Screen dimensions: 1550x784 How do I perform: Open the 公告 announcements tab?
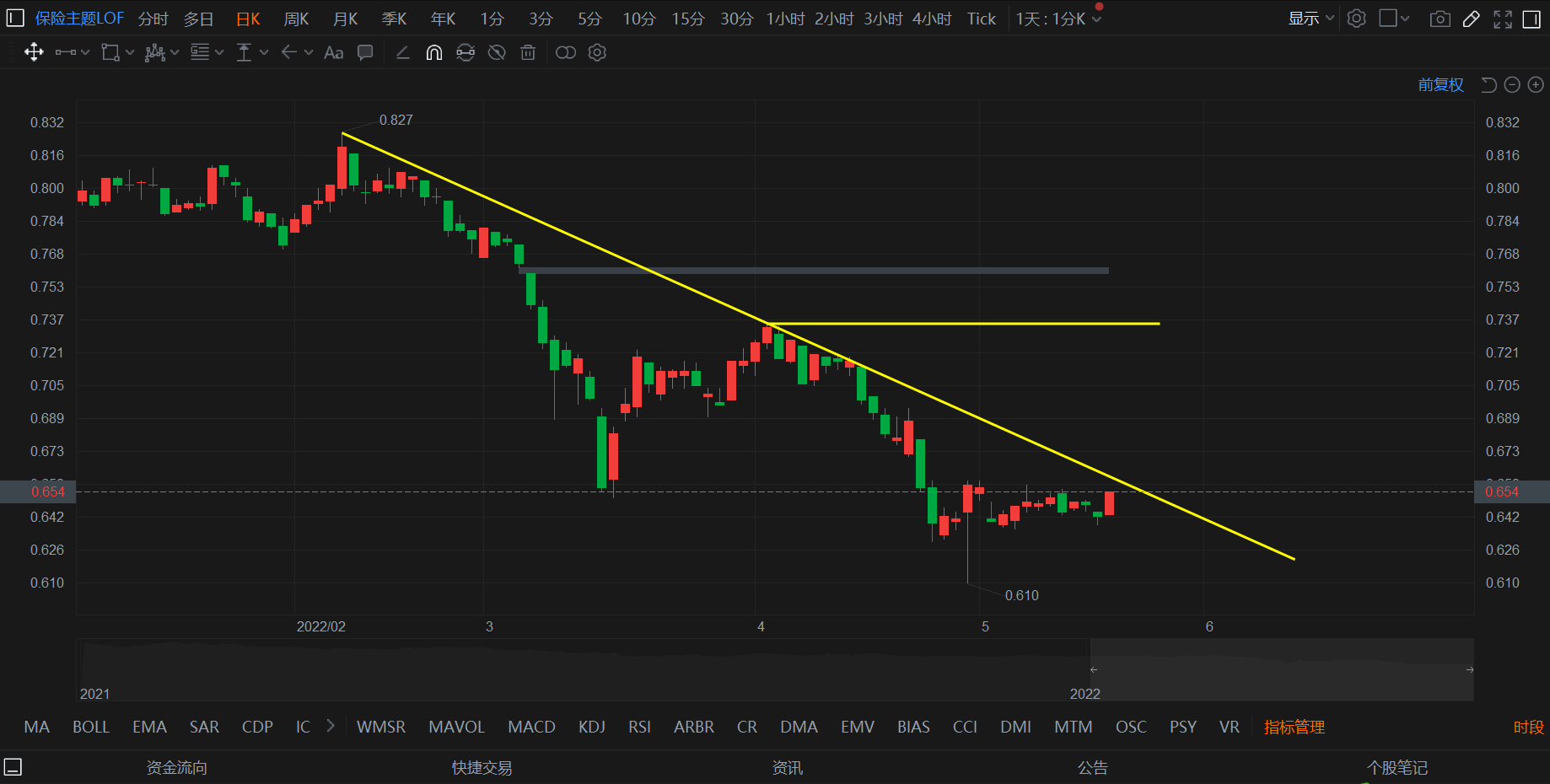(1093, 767)
